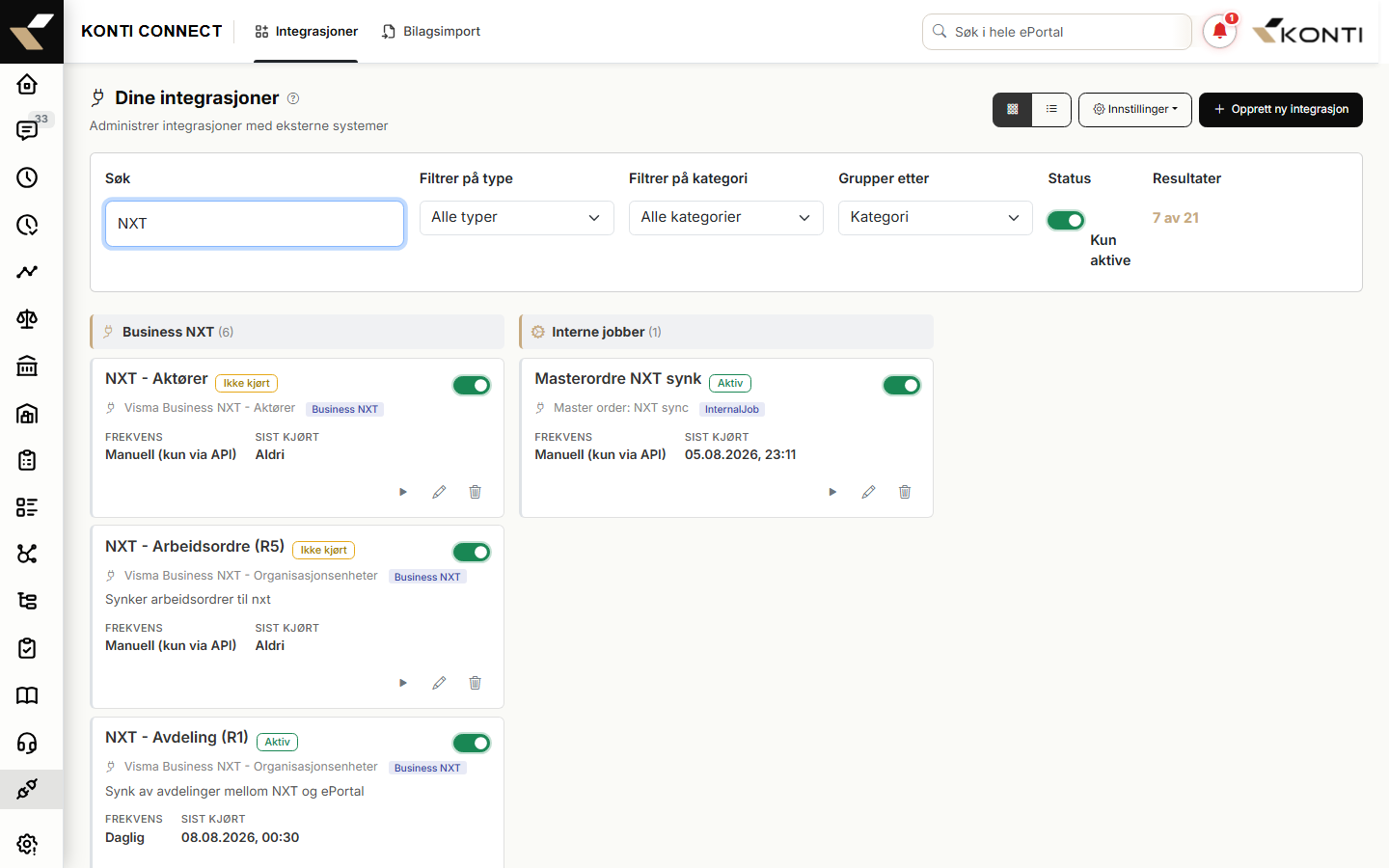The height and width of the screenshot is (868, 1389).
Task: Open the home icon in sidebar
Action: [x=27, y=84]
